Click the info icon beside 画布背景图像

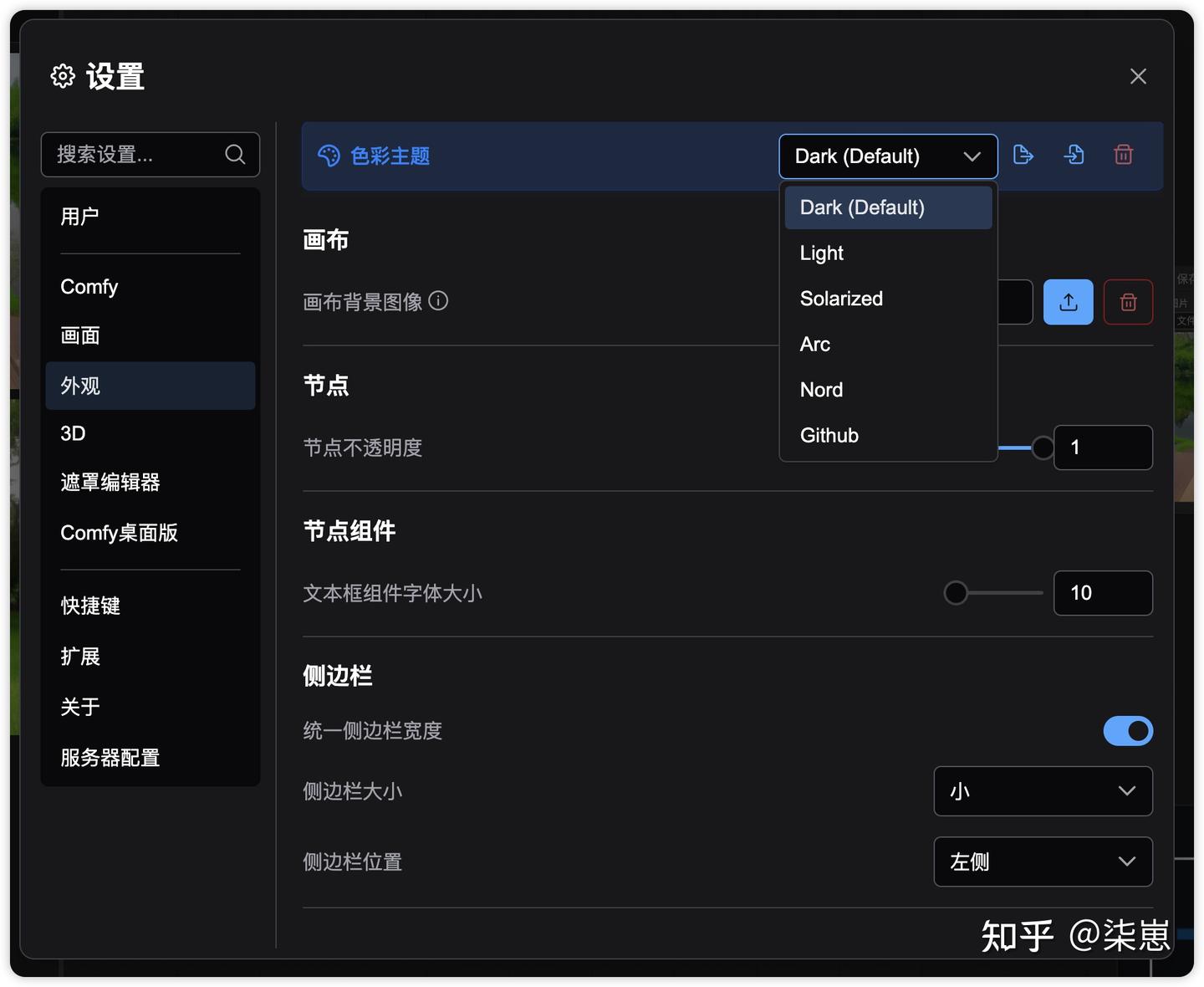tap(438, 301)
